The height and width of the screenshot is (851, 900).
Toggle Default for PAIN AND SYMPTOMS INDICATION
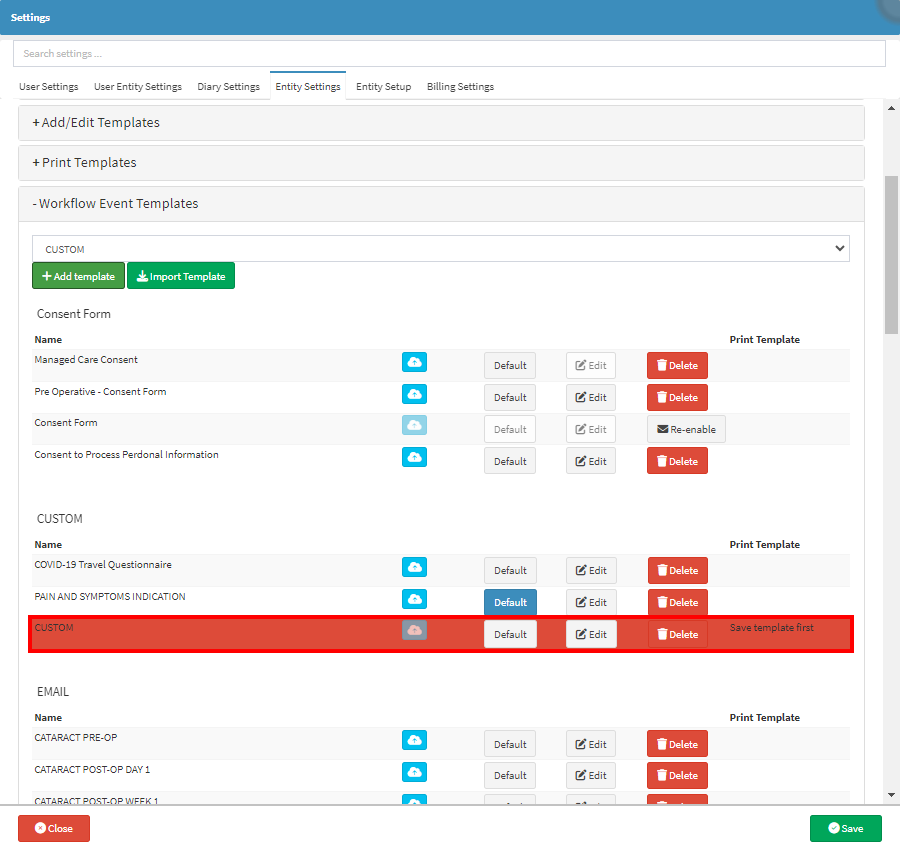click(510, 602)
